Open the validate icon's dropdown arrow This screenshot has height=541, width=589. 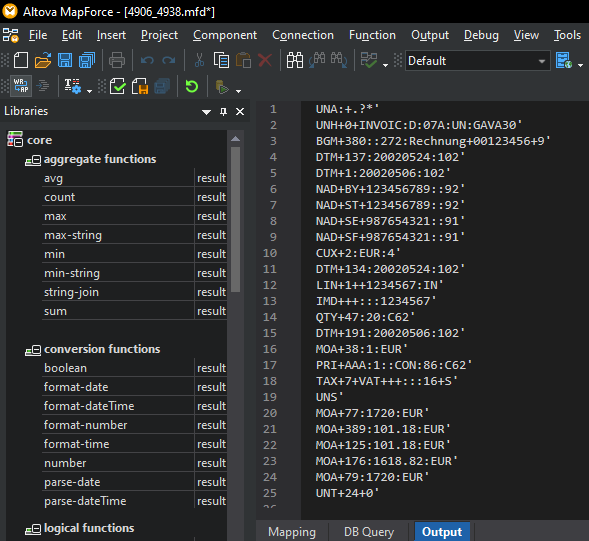[385, 65]
